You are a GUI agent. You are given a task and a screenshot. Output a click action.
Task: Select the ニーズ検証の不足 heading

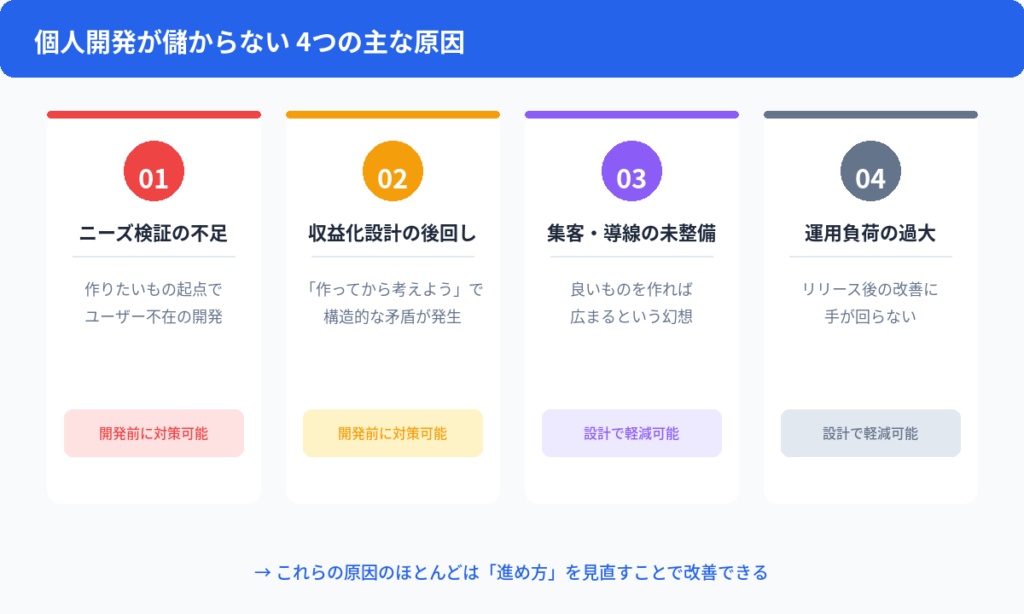point(153,234)
